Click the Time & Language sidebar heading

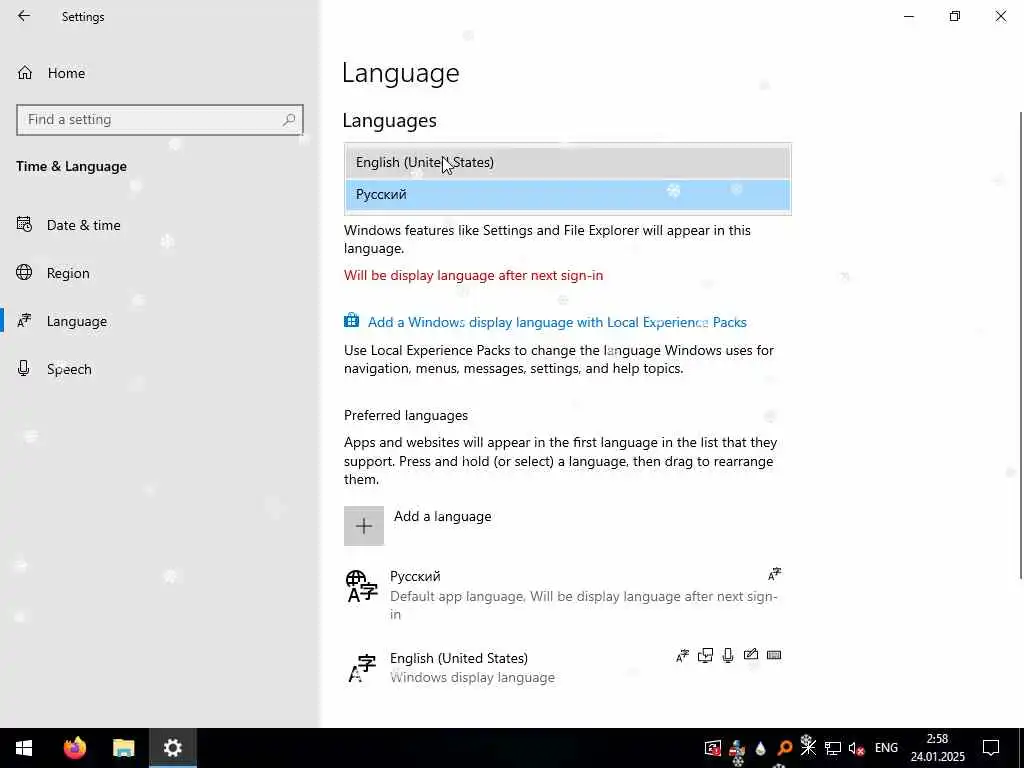tap(72, 167)
